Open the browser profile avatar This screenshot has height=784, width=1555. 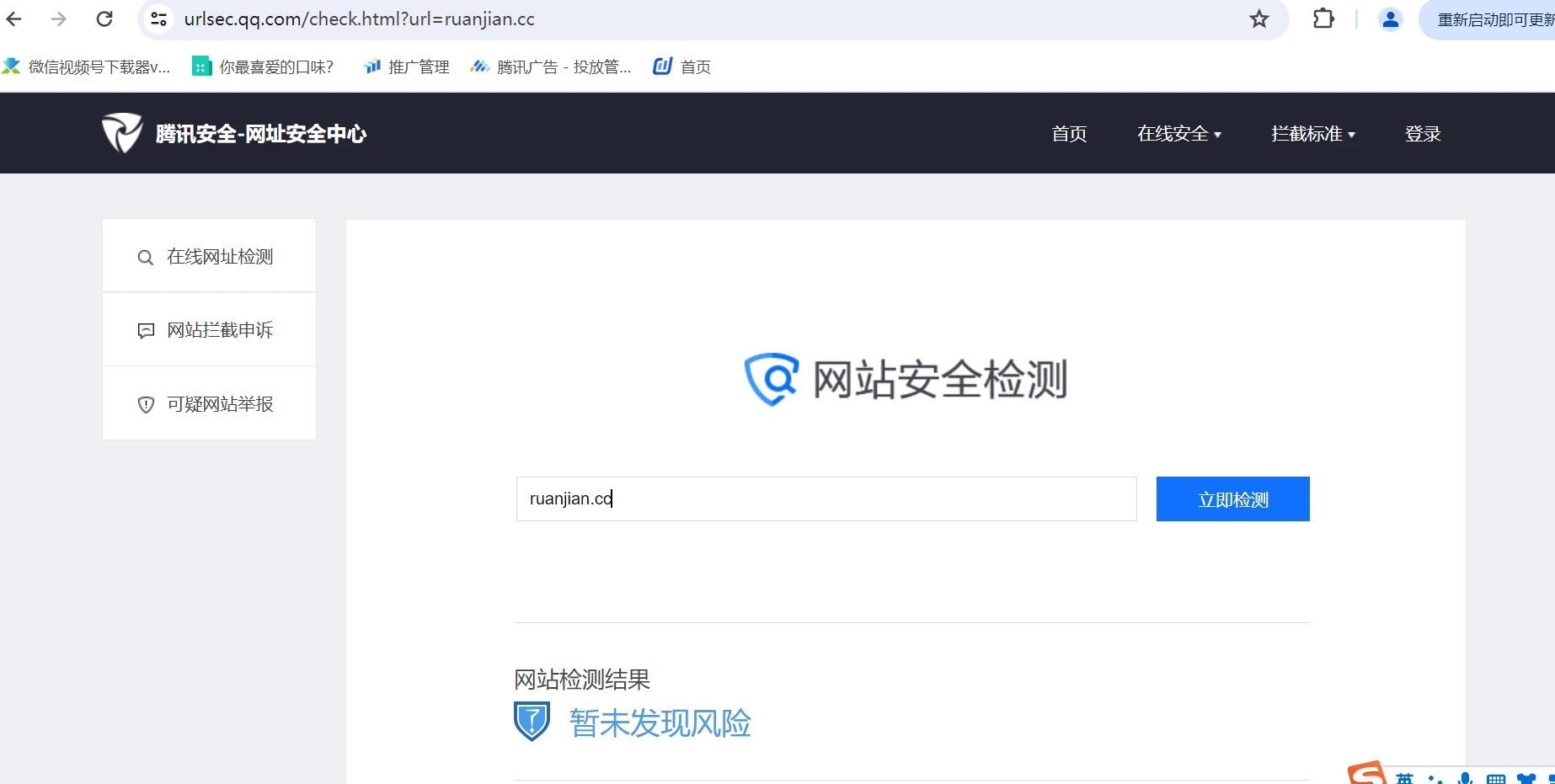[1390, 19]
